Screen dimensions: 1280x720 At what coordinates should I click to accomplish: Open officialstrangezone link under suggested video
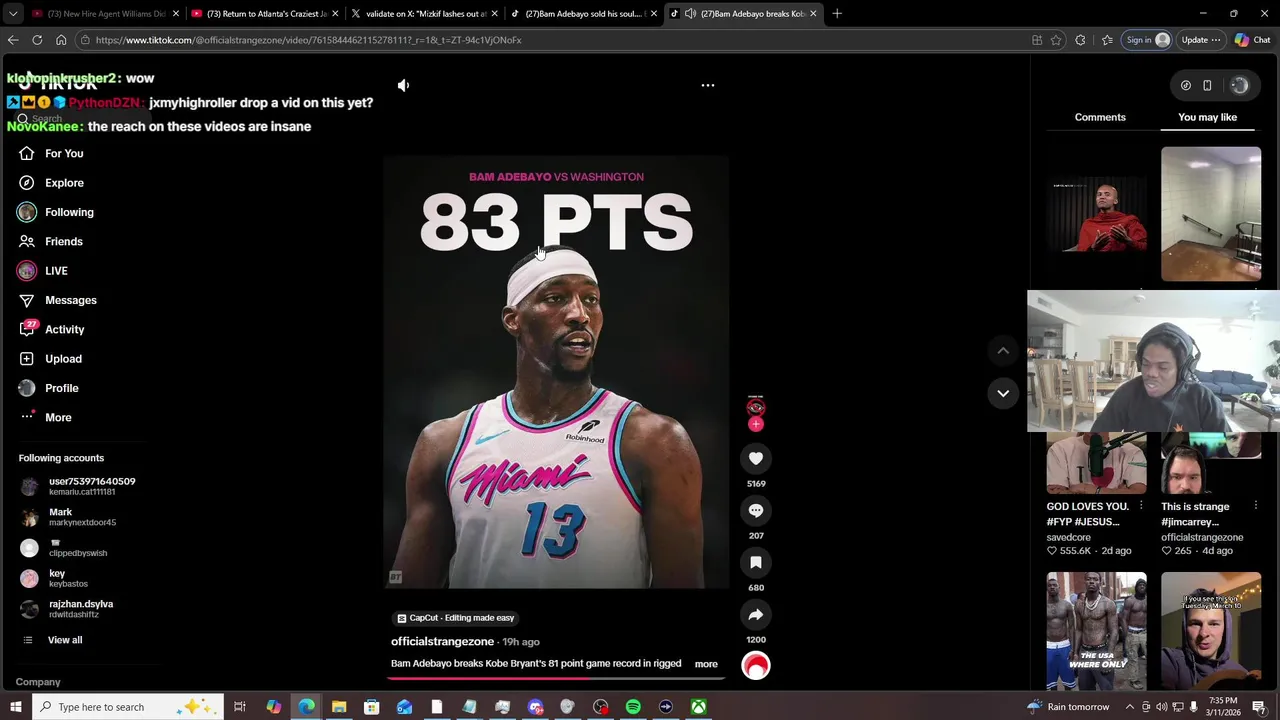[1202, 537]
